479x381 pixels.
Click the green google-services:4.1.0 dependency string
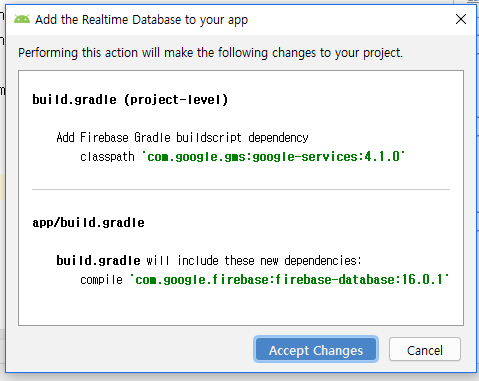point(273,156)
